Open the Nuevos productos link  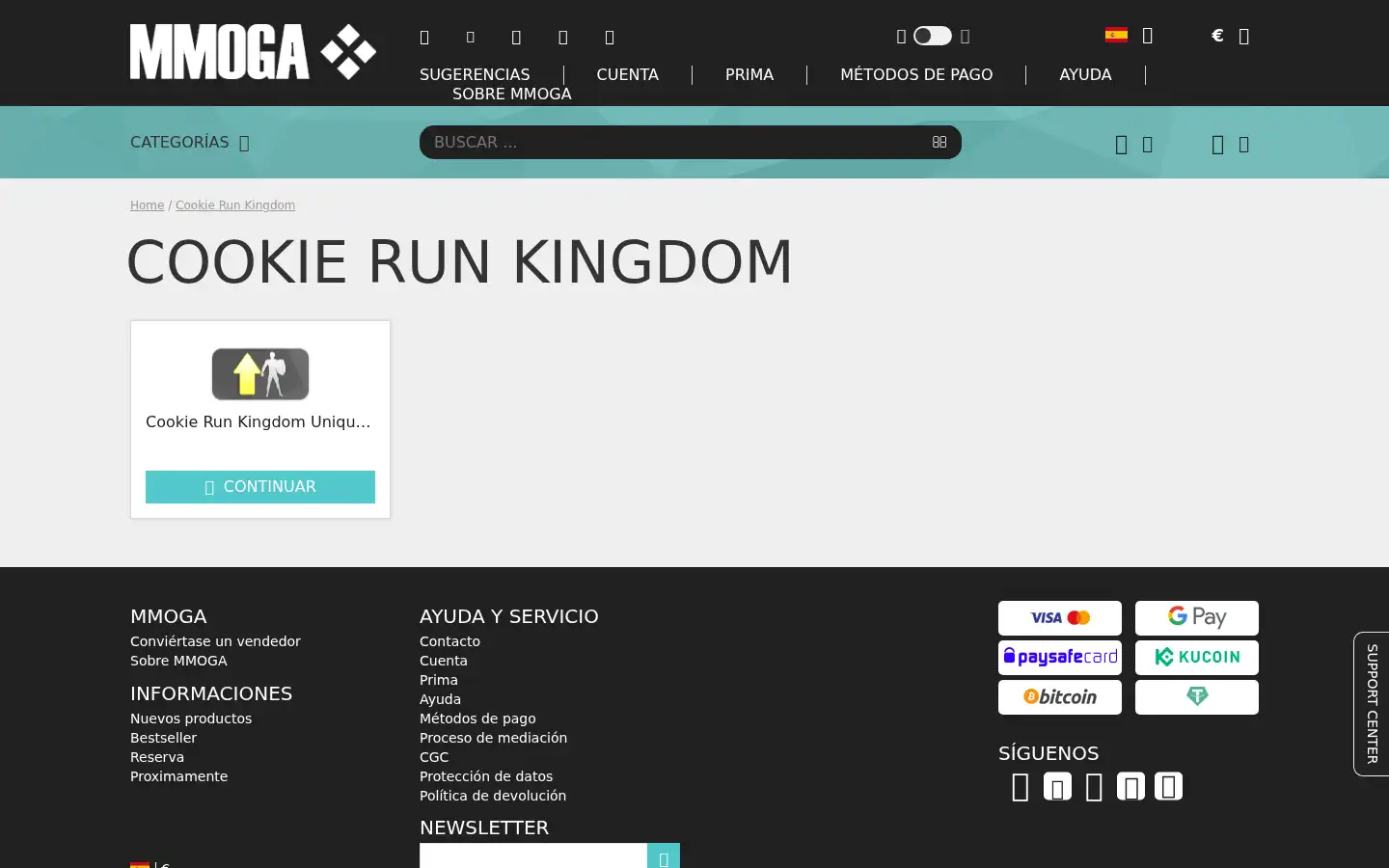tap(191, 719)
